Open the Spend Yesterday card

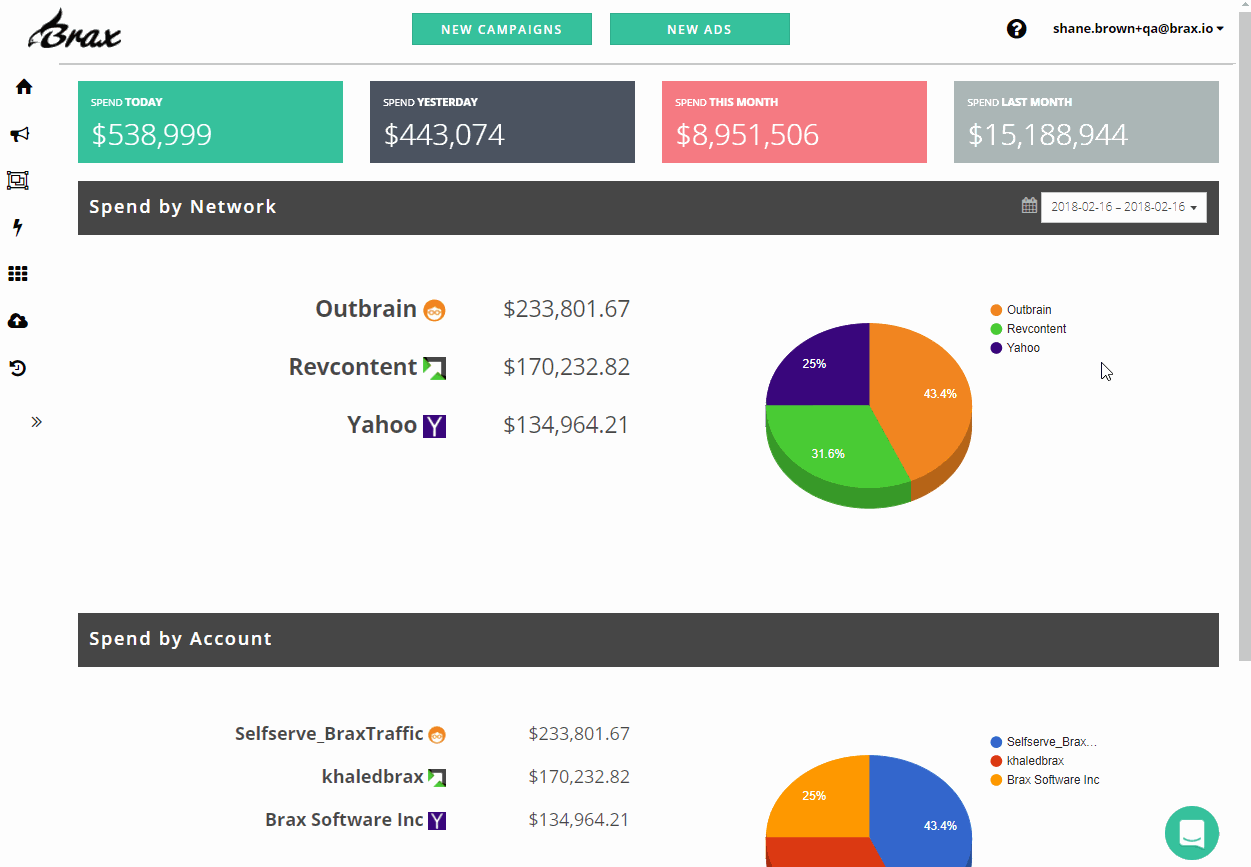[x=502, y=122]
